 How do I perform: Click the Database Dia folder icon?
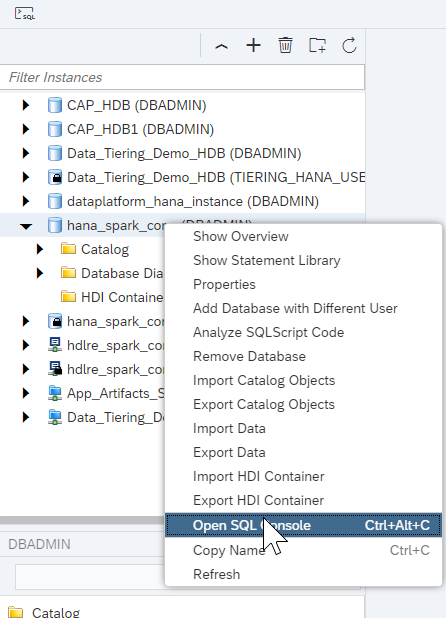pyautogui.click(x=69, y=273)
